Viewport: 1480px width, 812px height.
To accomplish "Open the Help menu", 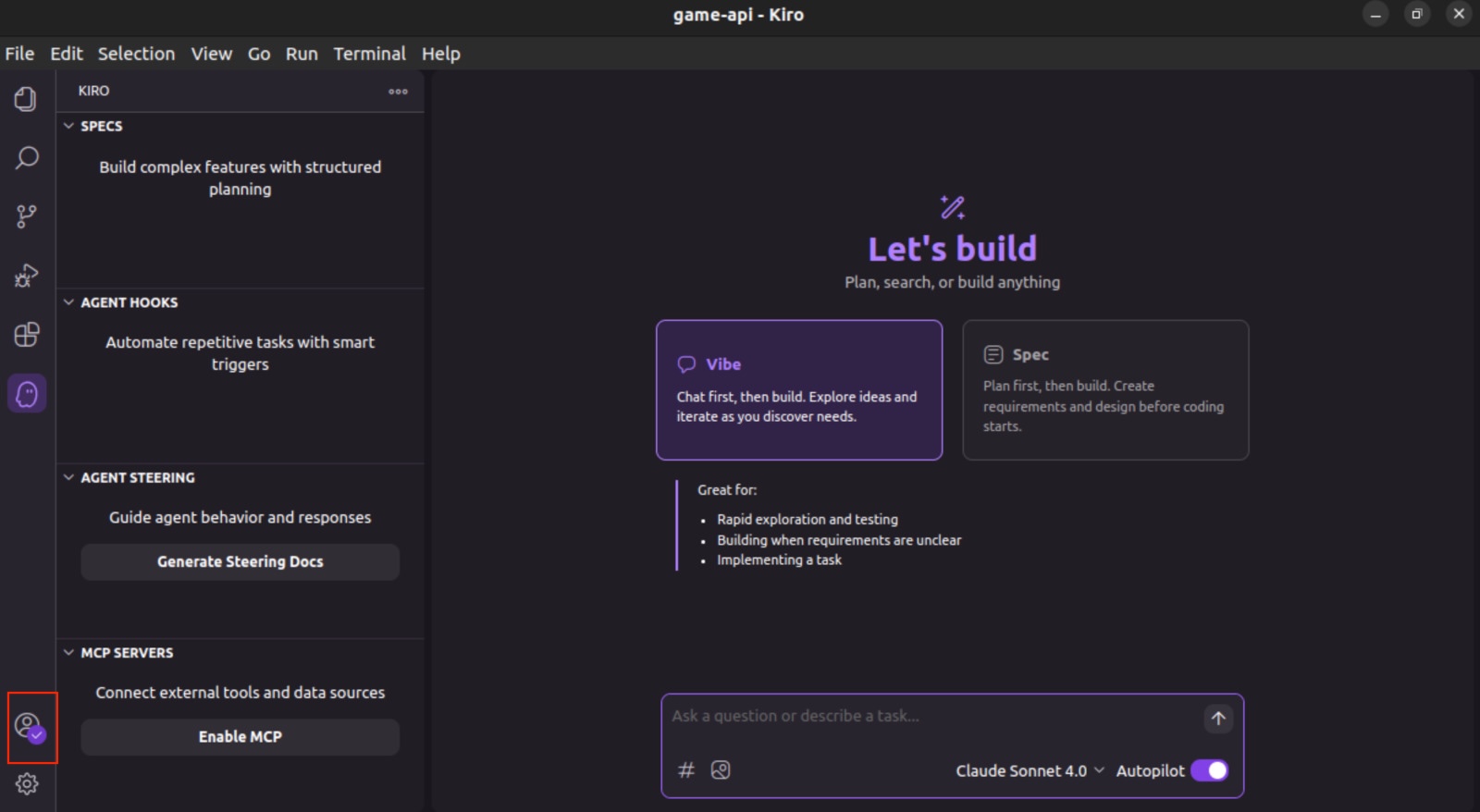I will (x=441, y=54).
